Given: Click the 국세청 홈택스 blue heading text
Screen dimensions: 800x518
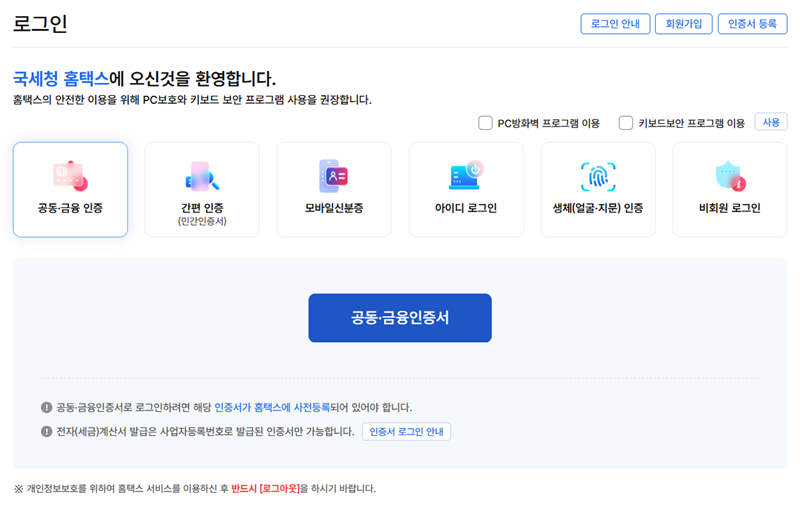Looking at the screenshot, I should coord(61,79).
